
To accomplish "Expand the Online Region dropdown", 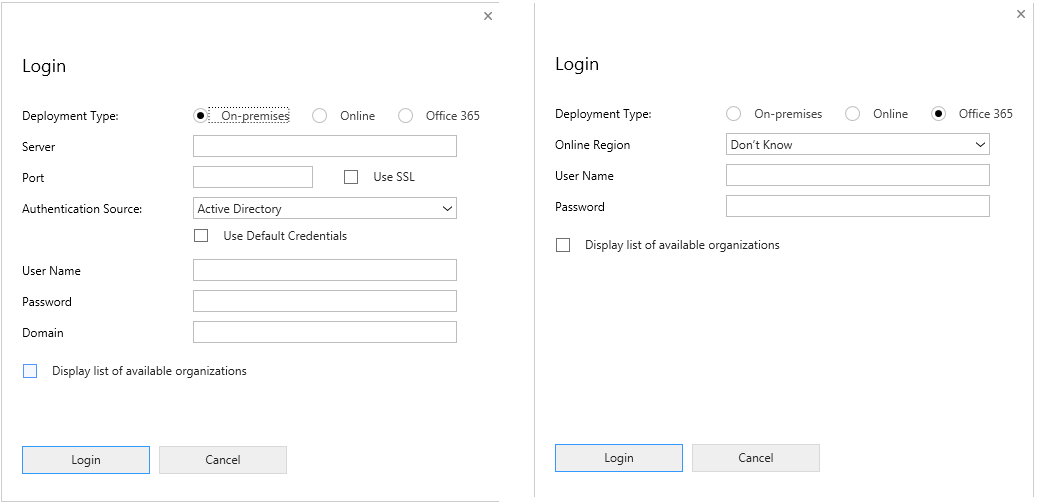I will point(857,145).
